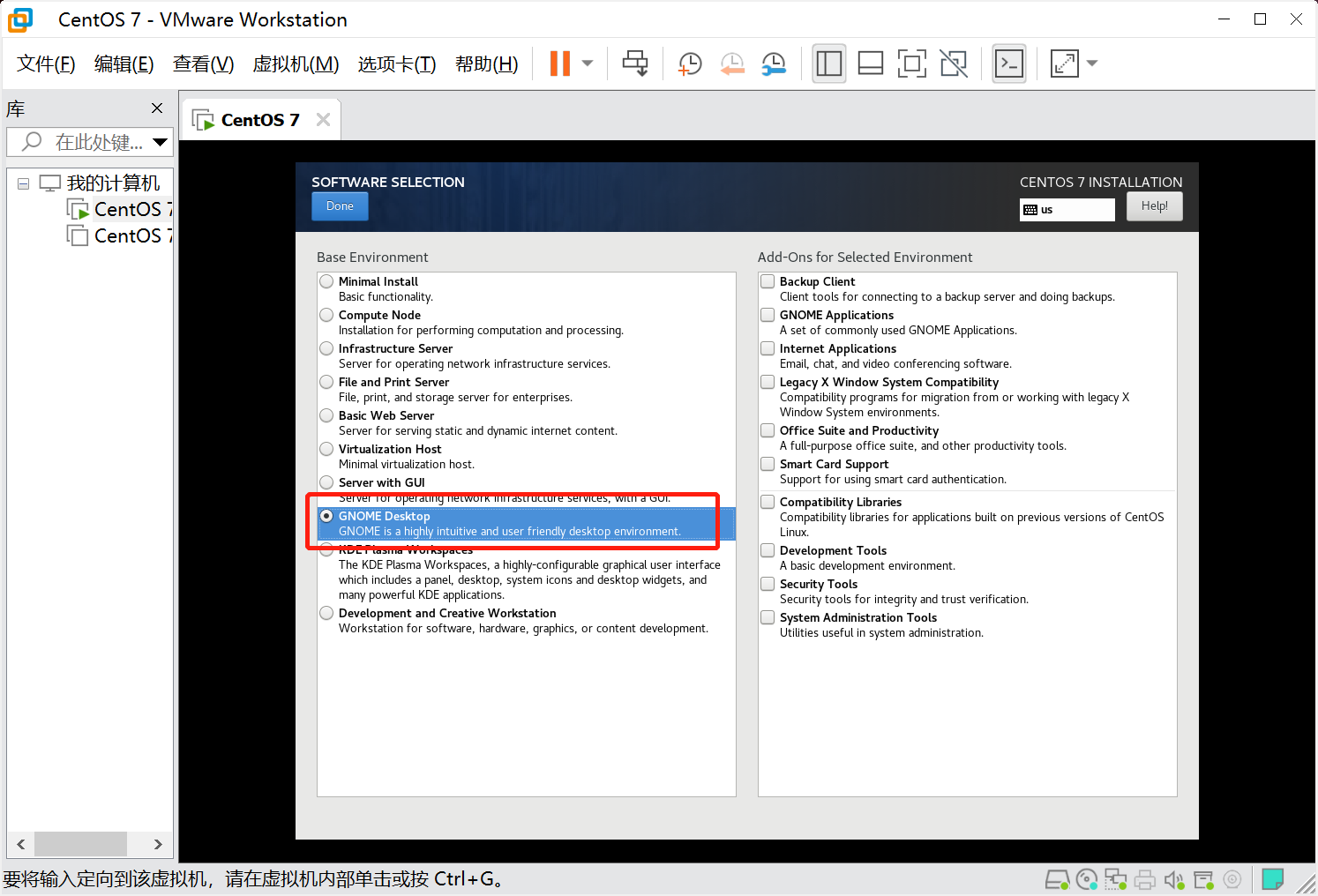Check the Development Tools add-on
This screenshot has height=896, width=1318.
768,550
